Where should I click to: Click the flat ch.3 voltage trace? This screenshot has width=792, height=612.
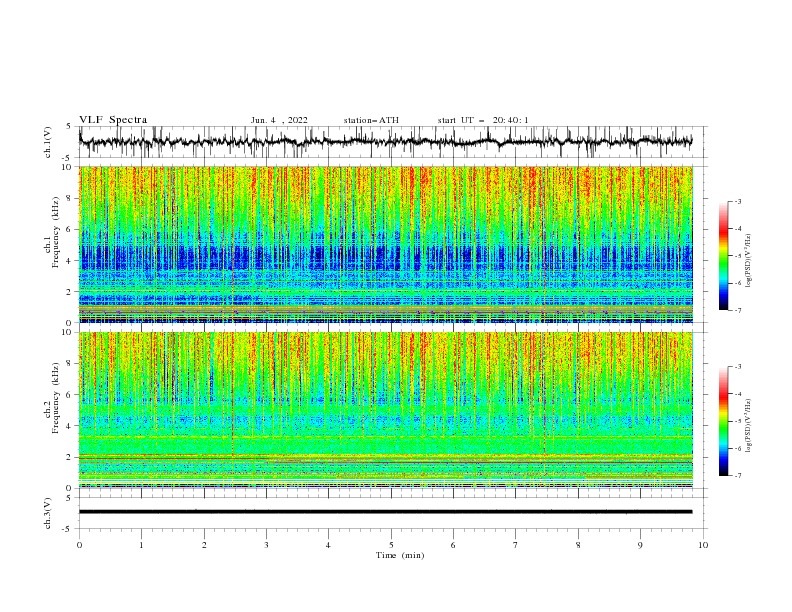click(385, 512)
